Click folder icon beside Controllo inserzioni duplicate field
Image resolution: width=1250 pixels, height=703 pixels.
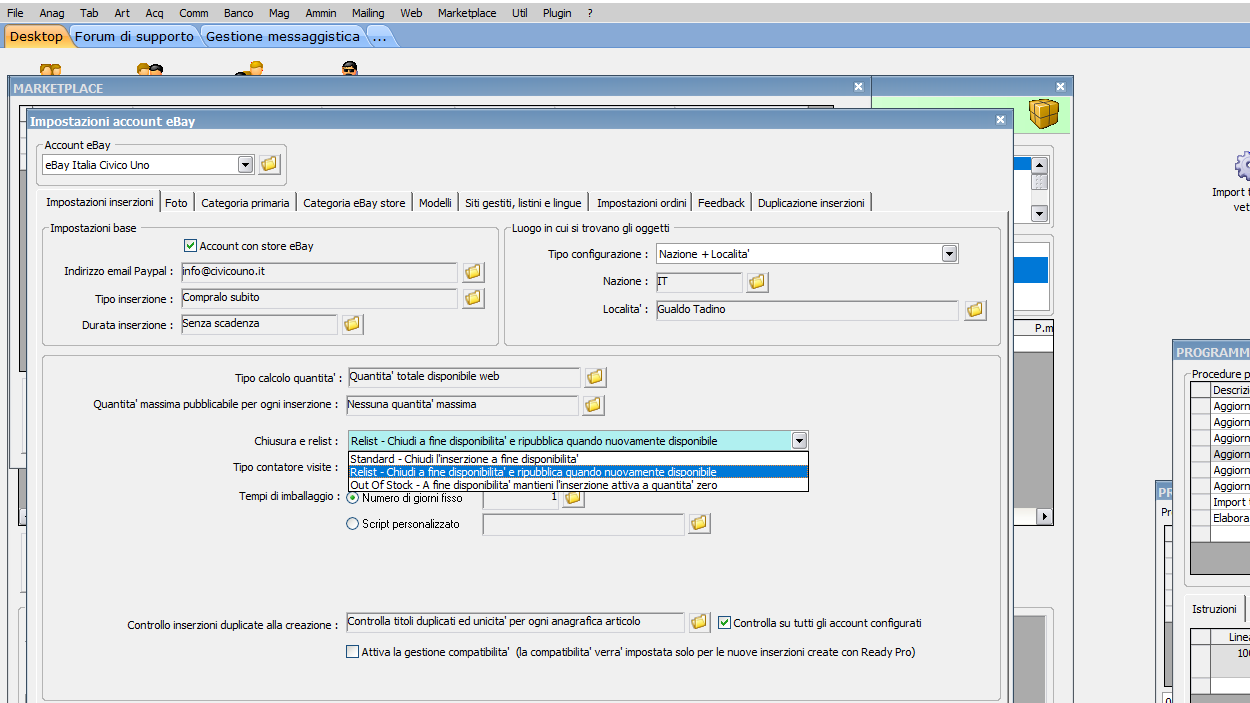tap(699, 622)
